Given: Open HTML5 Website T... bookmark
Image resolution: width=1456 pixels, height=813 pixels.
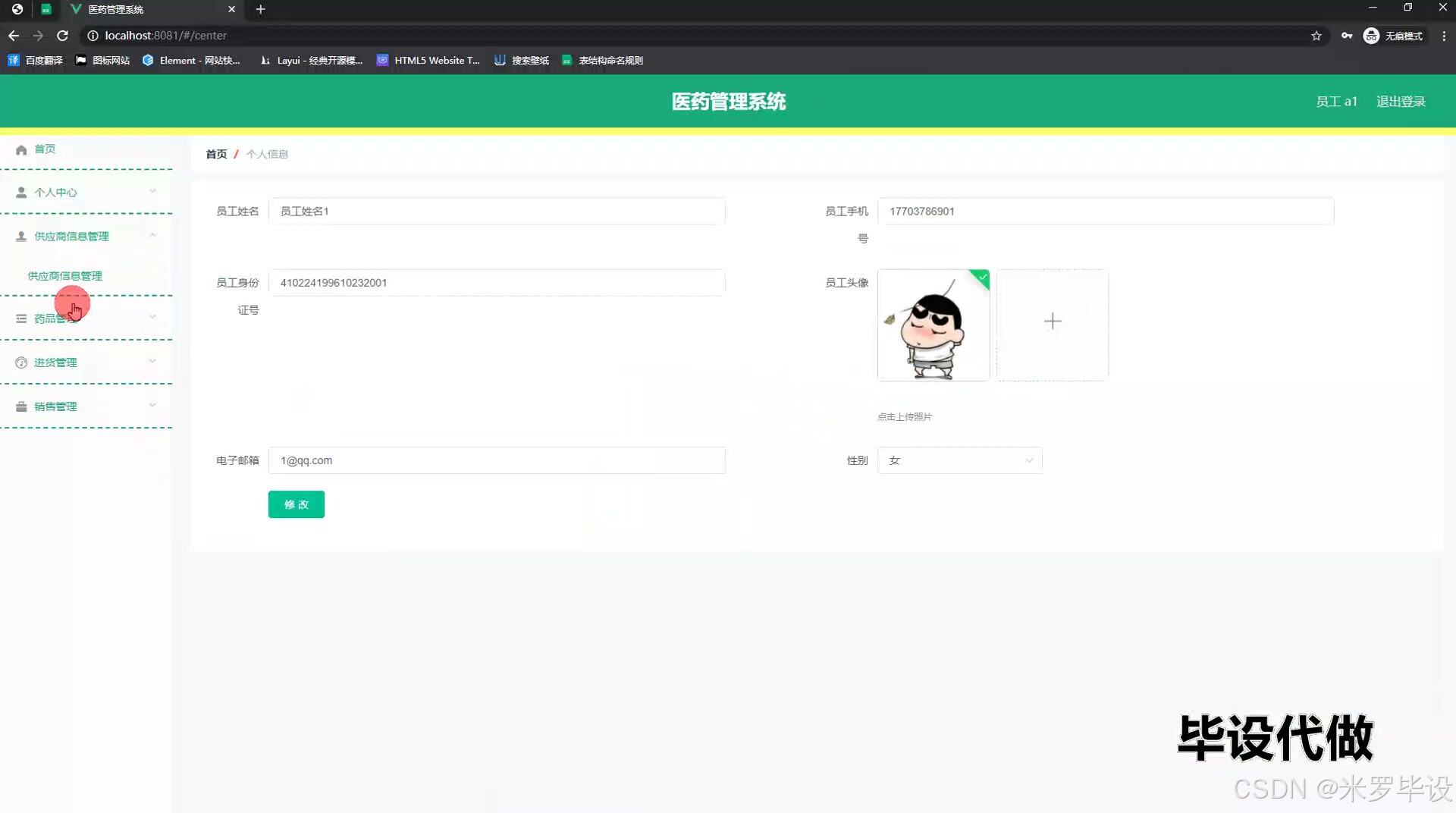Looking at the screenshot, I should 428,61.
